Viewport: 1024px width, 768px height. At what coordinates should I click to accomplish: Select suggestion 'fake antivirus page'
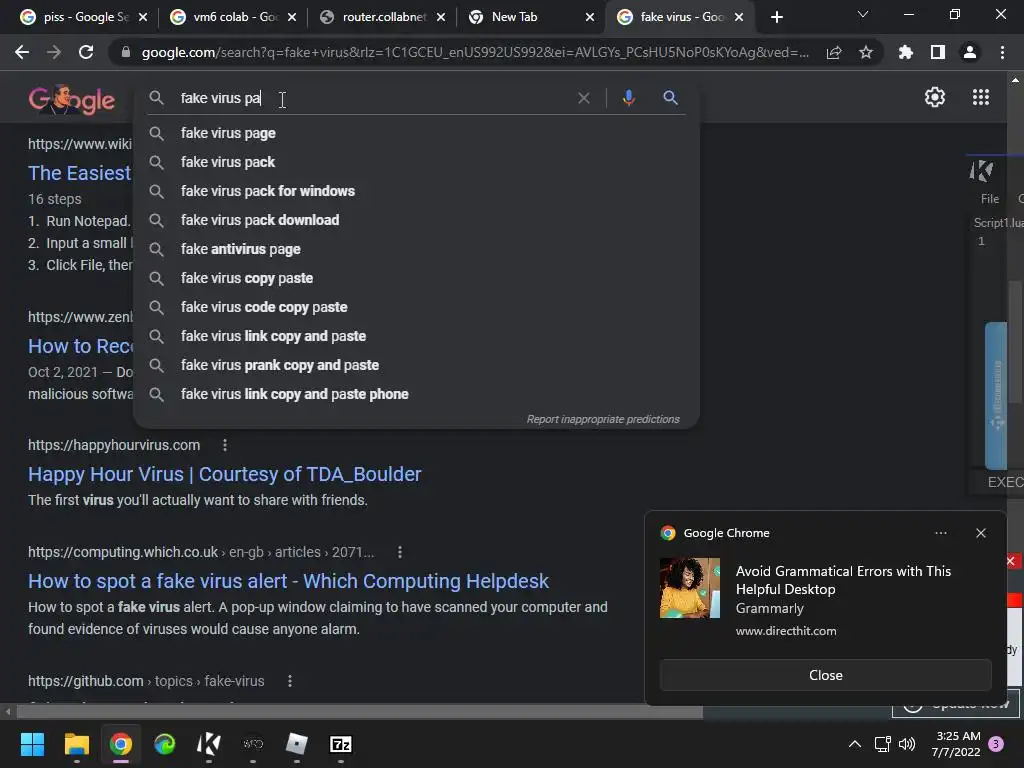pyautogui.click(x=417, y=249)
